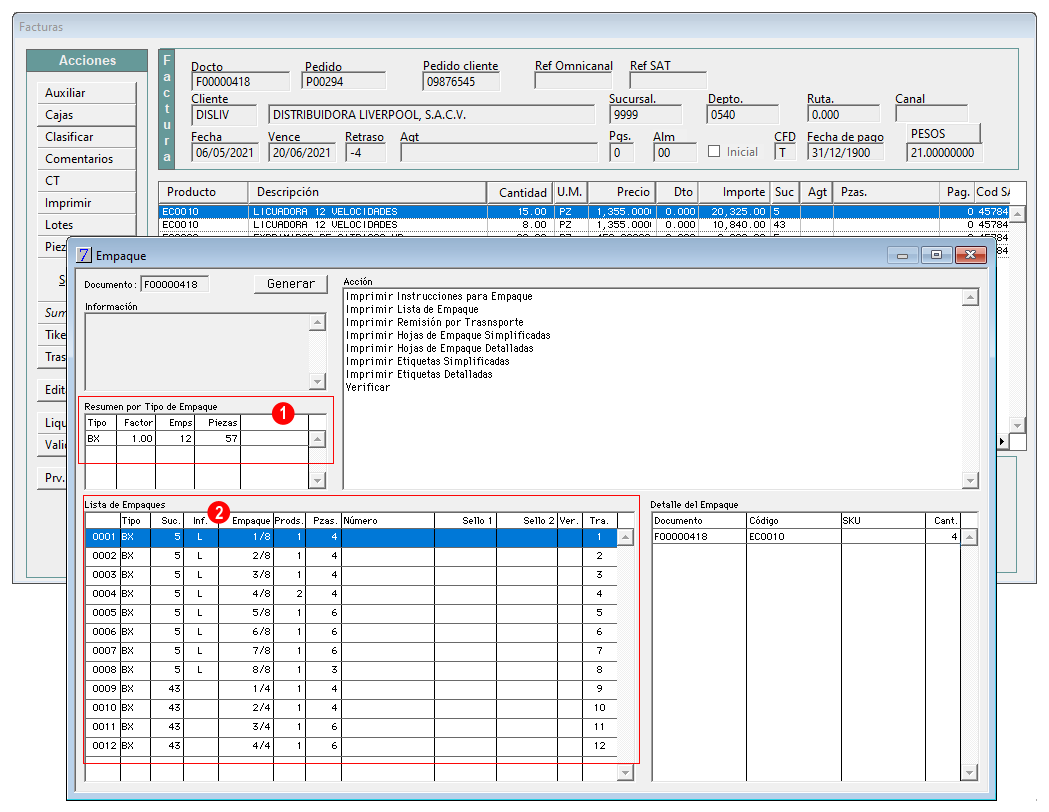The image size is (1049, 812).
Task: Select empaque row 0012
Action: pos(351,746)
